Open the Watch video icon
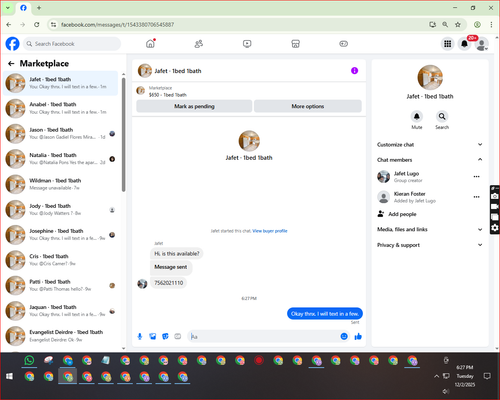This screenshot has height=400, width=500. click(247, 44)
